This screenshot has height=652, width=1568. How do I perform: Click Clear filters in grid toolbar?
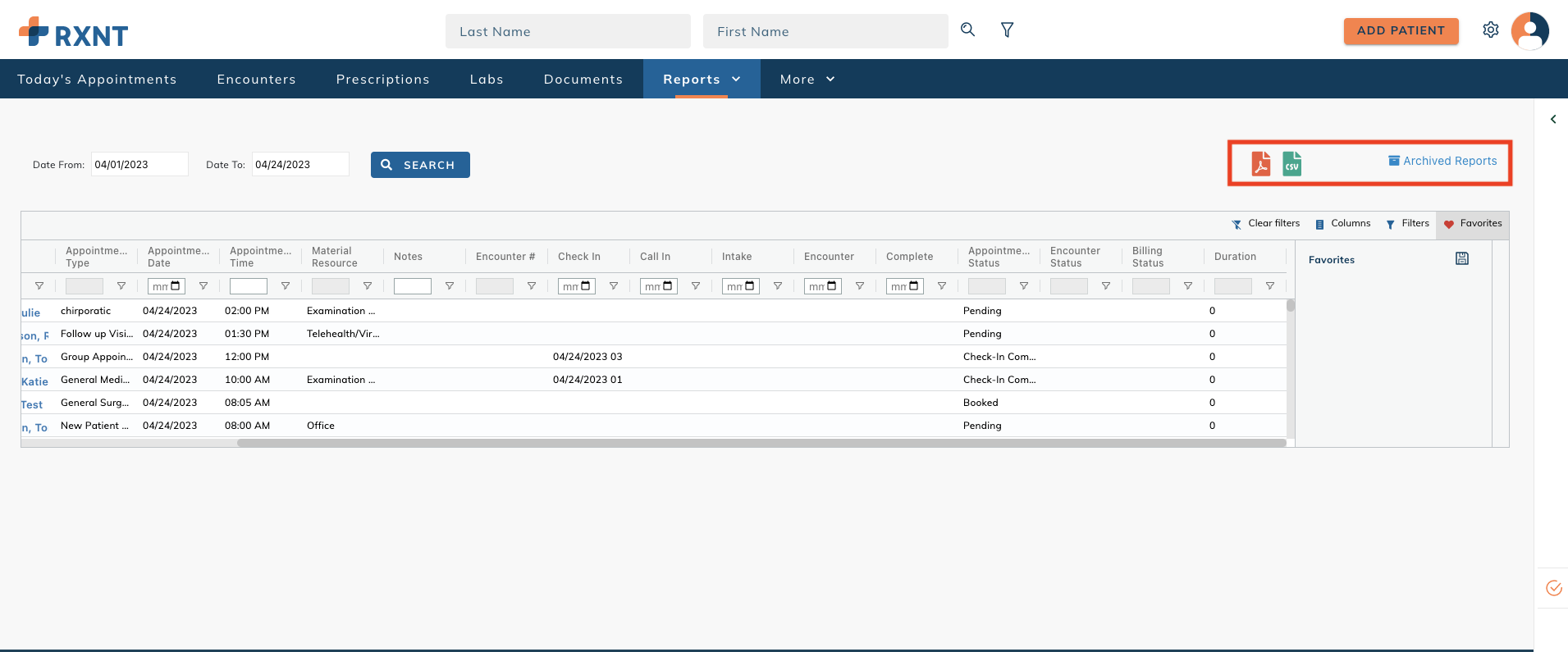[x=1266, y=223]
